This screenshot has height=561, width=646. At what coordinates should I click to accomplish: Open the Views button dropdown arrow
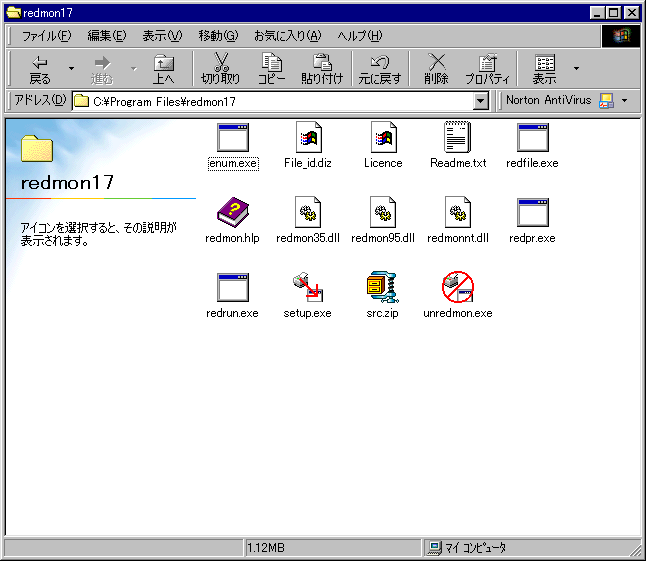coord(576,69)
